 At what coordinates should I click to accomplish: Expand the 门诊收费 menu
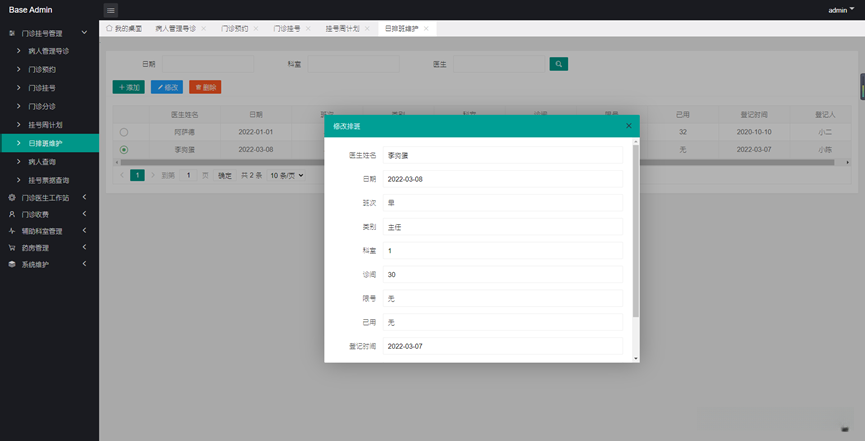[x=84, y=214]
